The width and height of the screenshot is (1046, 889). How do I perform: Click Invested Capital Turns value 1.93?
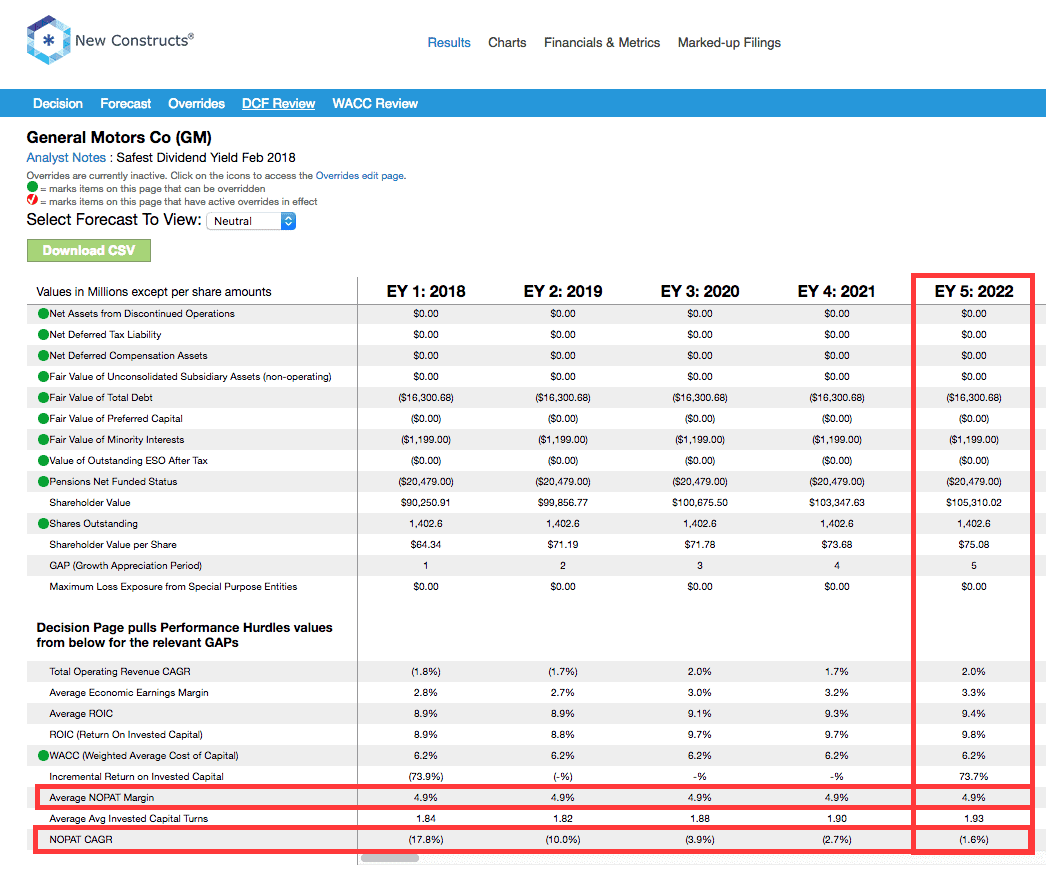(x=974, y=819)
